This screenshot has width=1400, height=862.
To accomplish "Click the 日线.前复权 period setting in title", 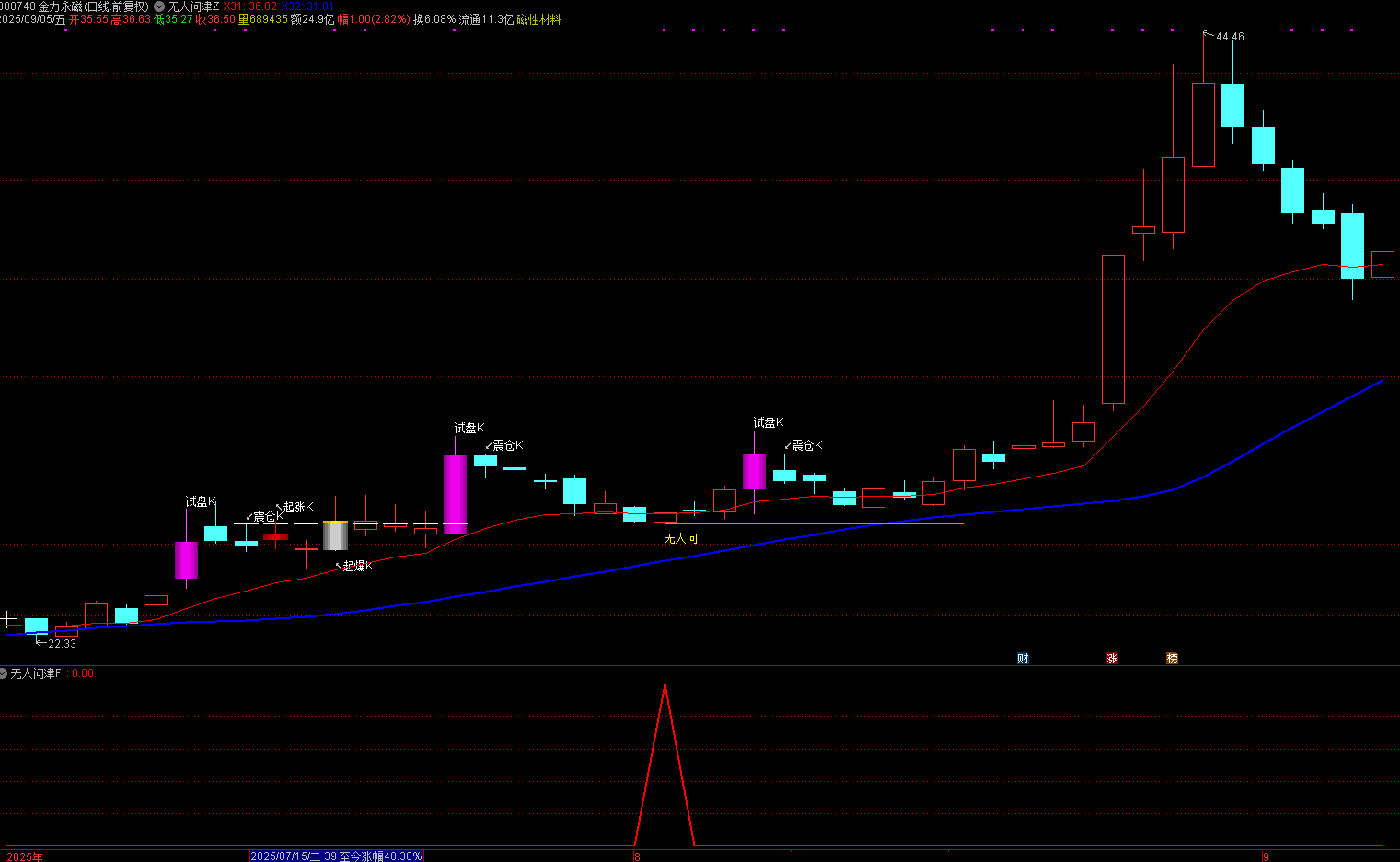I will [x=116, y=6].
